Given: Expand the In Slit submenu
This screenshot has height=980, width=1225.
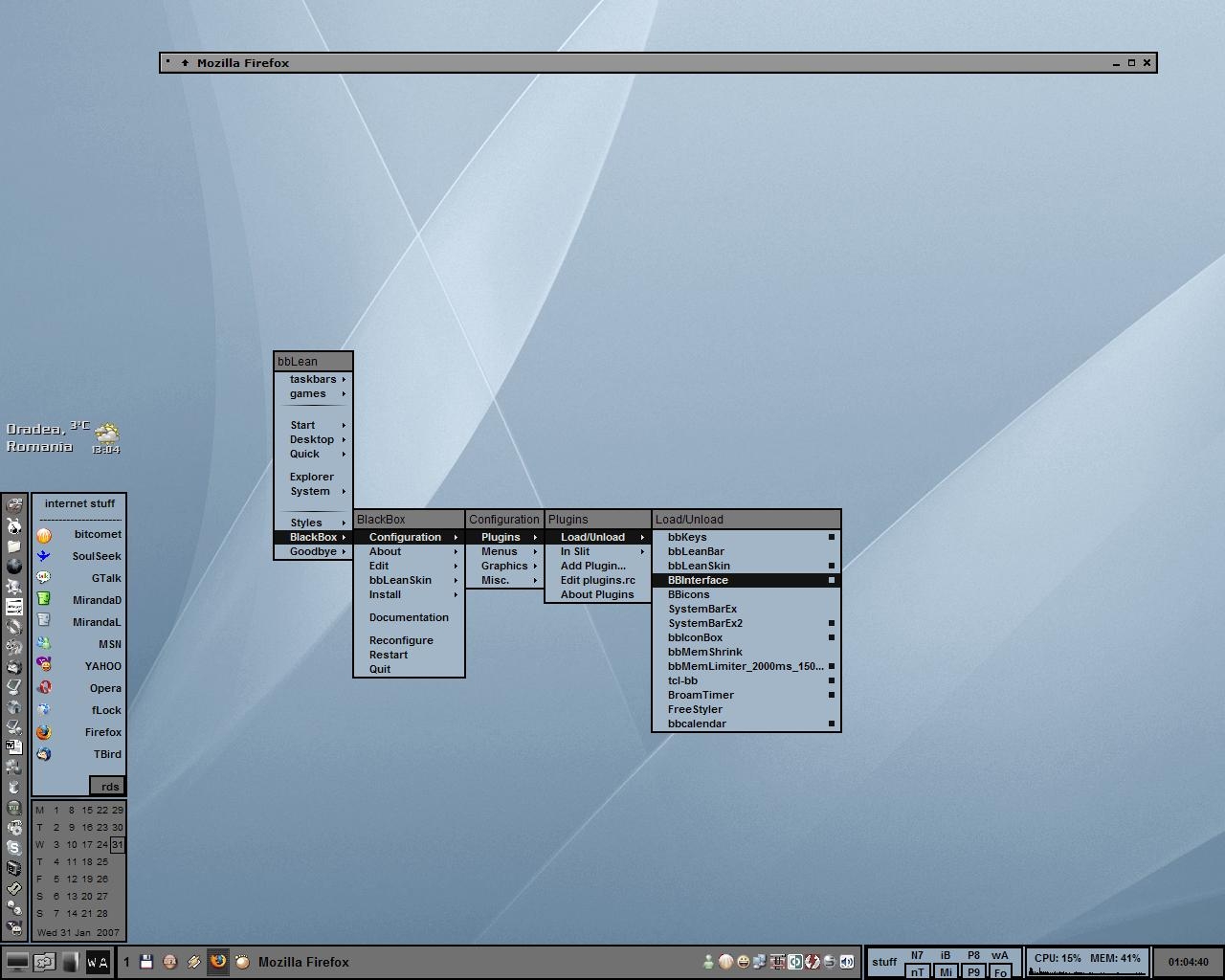Looking at the screenshot, I should point(598,551).
